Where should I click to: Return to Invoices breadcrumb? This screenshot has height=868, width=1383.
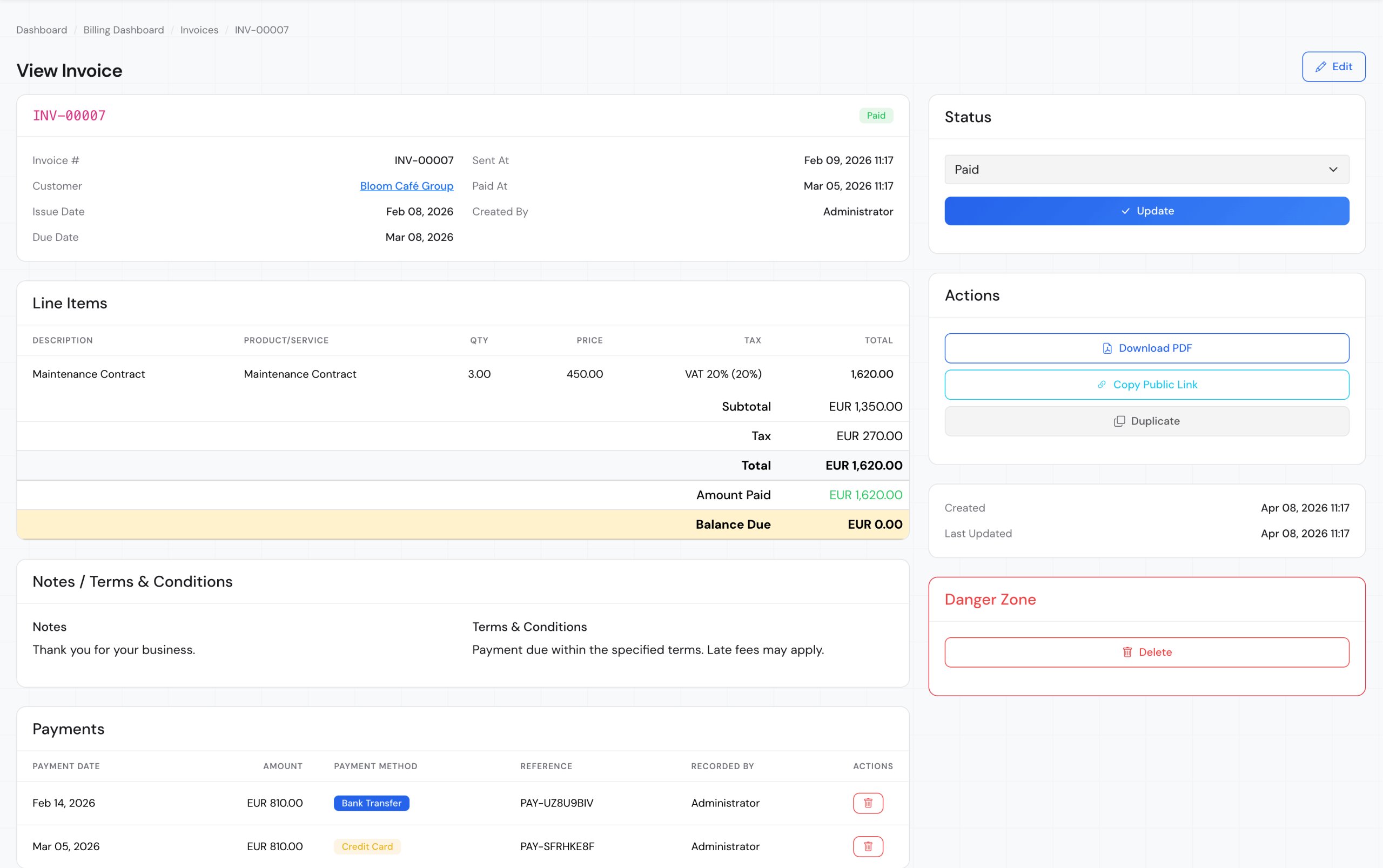199,30
